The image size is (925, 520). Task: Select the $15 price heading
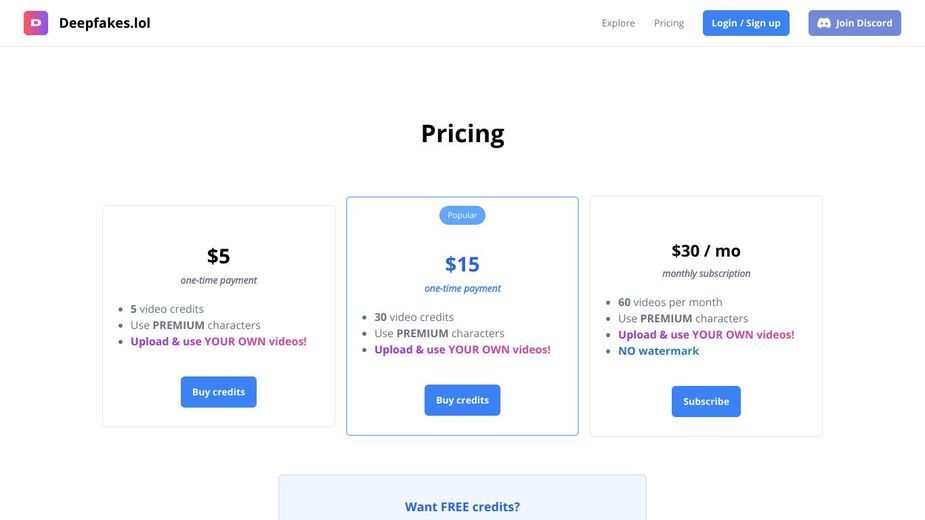[462, 264]
